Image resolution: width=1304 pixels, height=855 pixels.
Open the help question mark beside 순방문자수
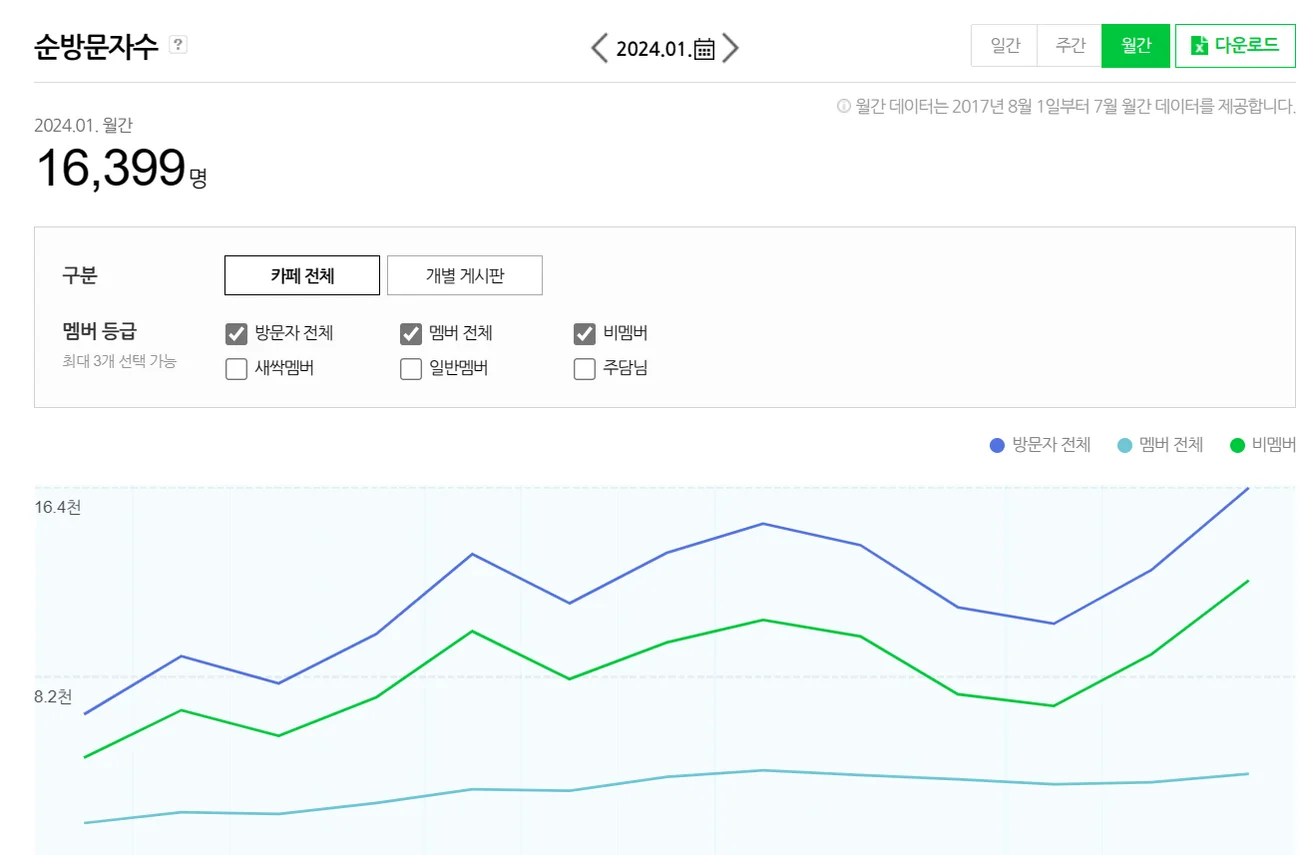(178, 44)
